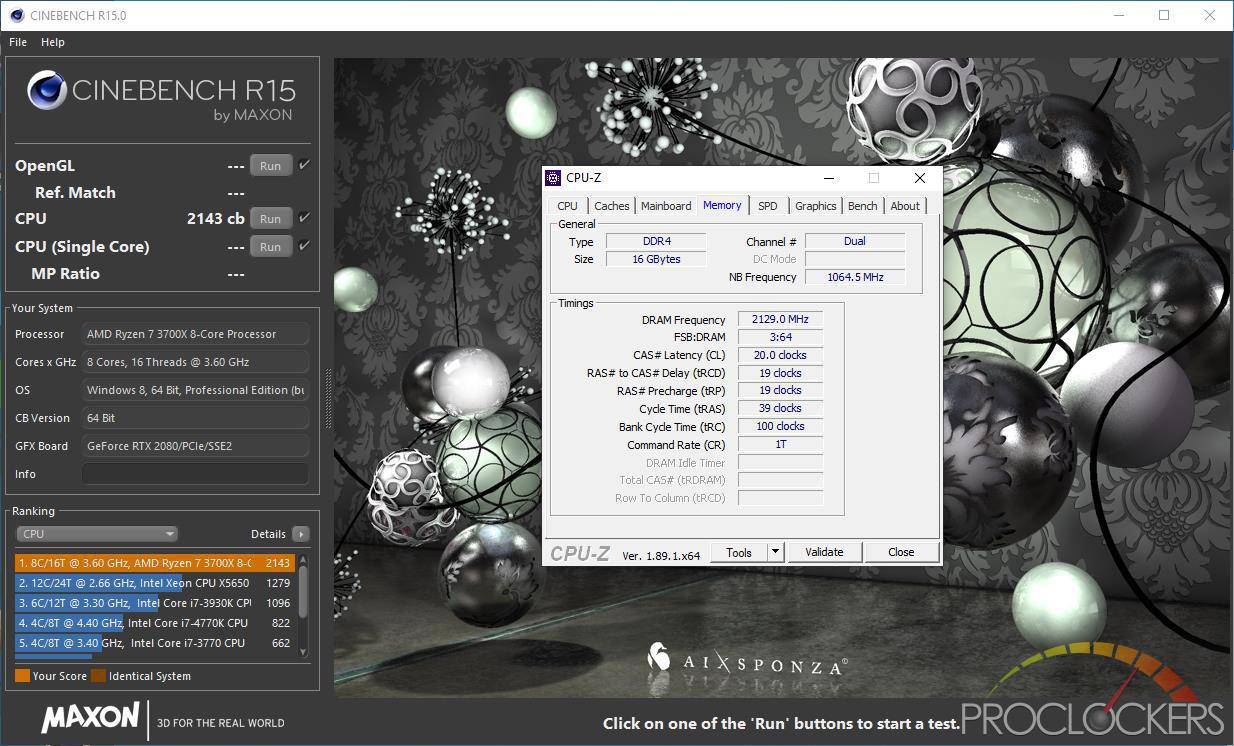1234x746 pixels.
Task: Click the Close button in CPU-Z
Action: 901,552
